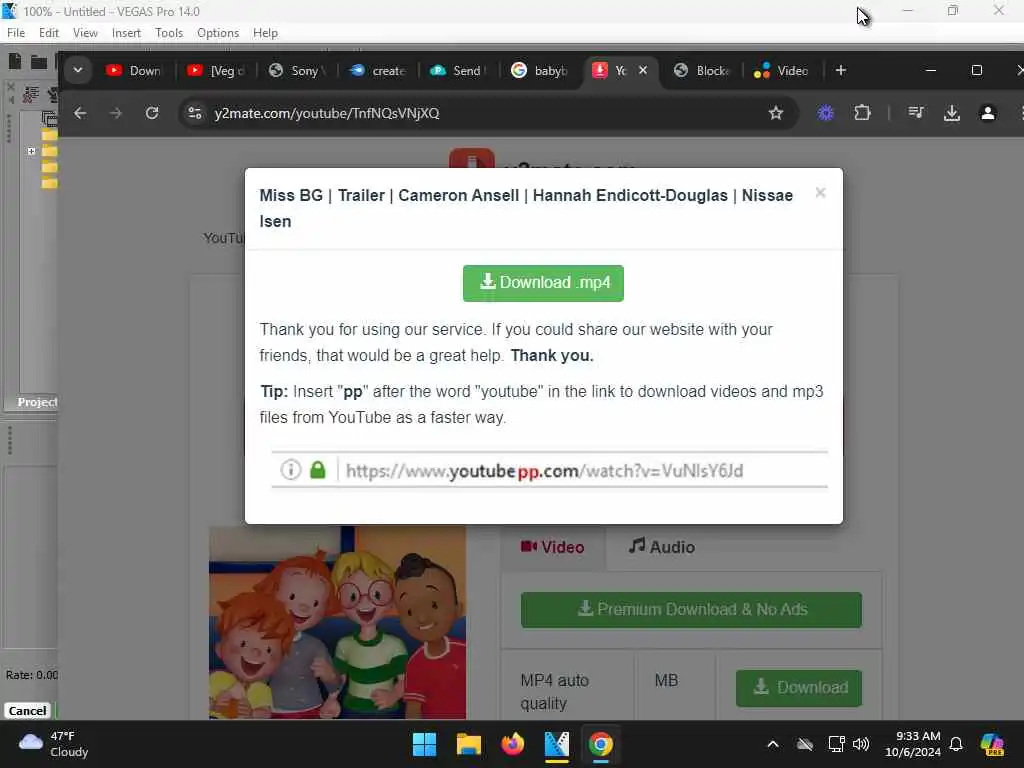Close the Miss BG trailer download dialog
Screen dimensions: 1024x768
pyautogui.click(x=820, y=193)
